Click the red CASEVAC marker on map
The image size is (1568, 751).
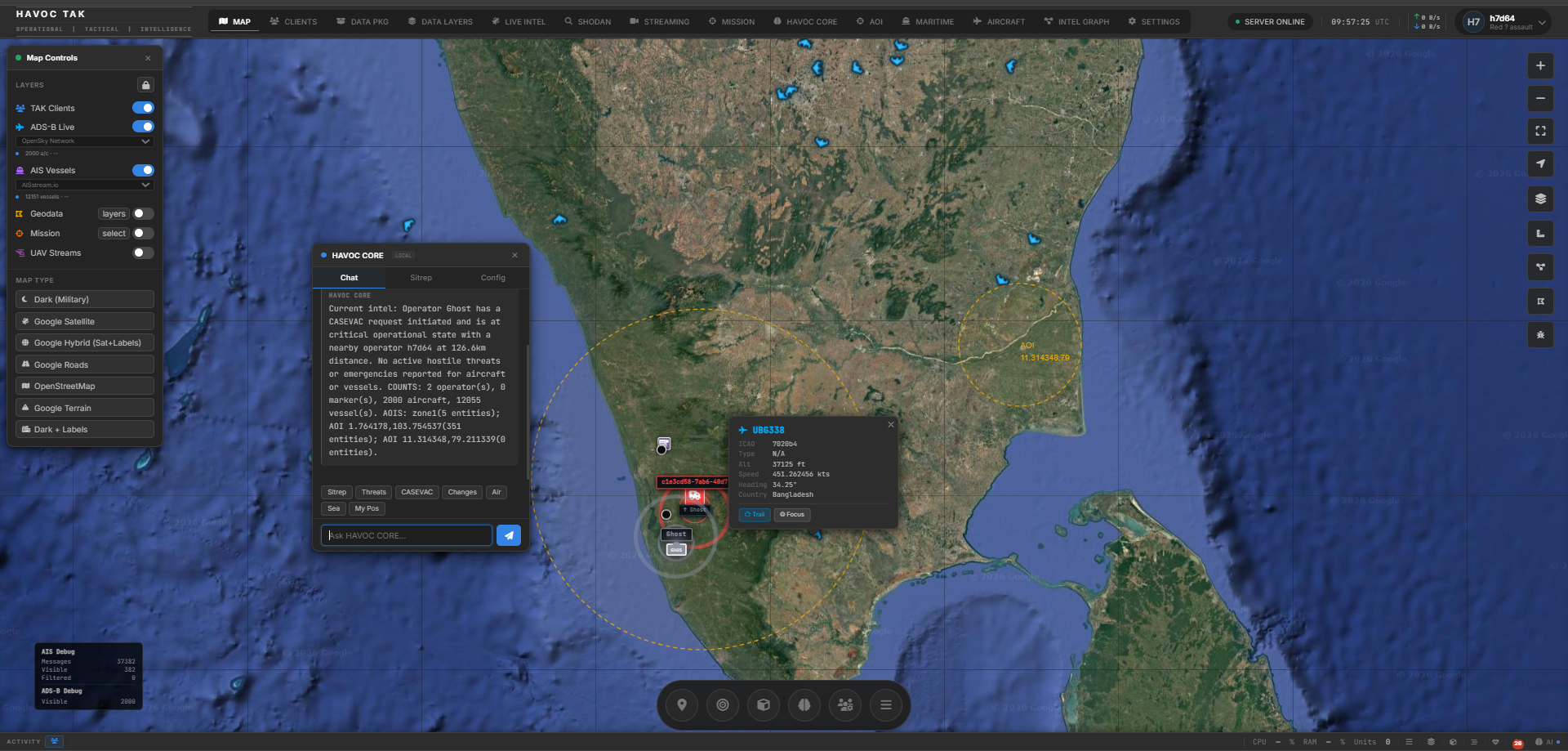(x=694, y=496)
